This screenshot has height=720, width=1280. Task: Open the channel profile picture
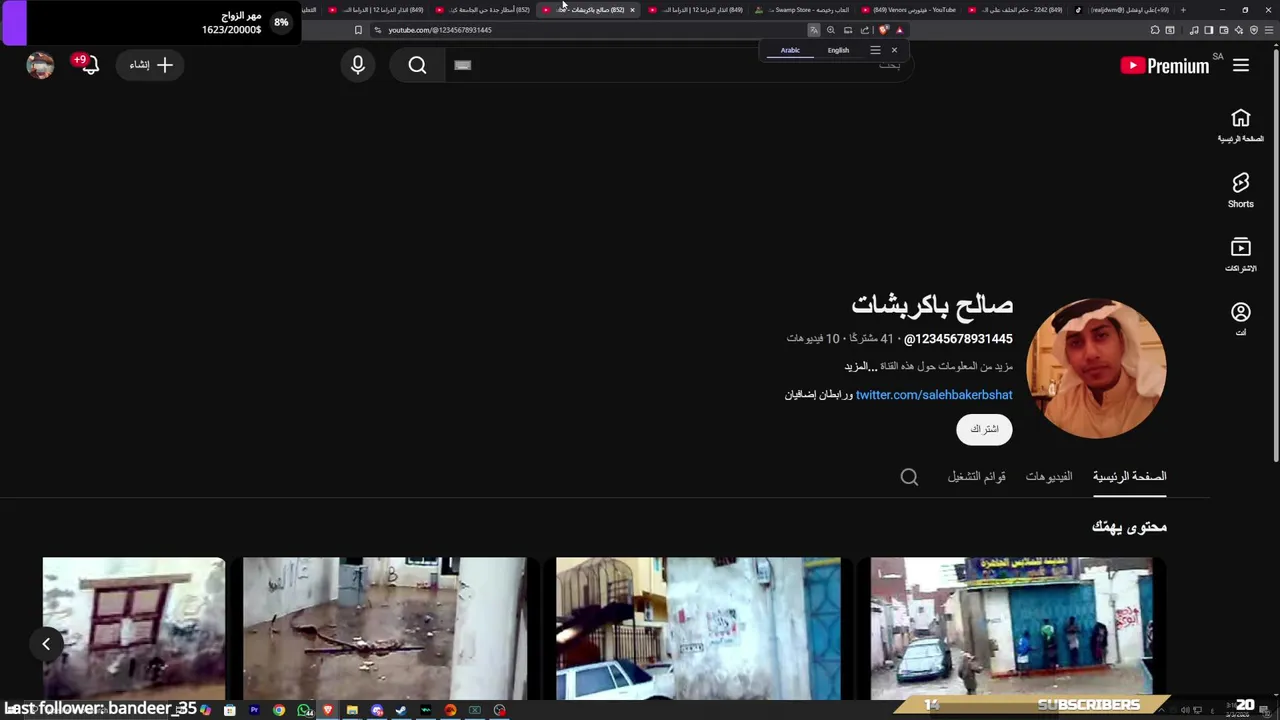pos(1096,368)
